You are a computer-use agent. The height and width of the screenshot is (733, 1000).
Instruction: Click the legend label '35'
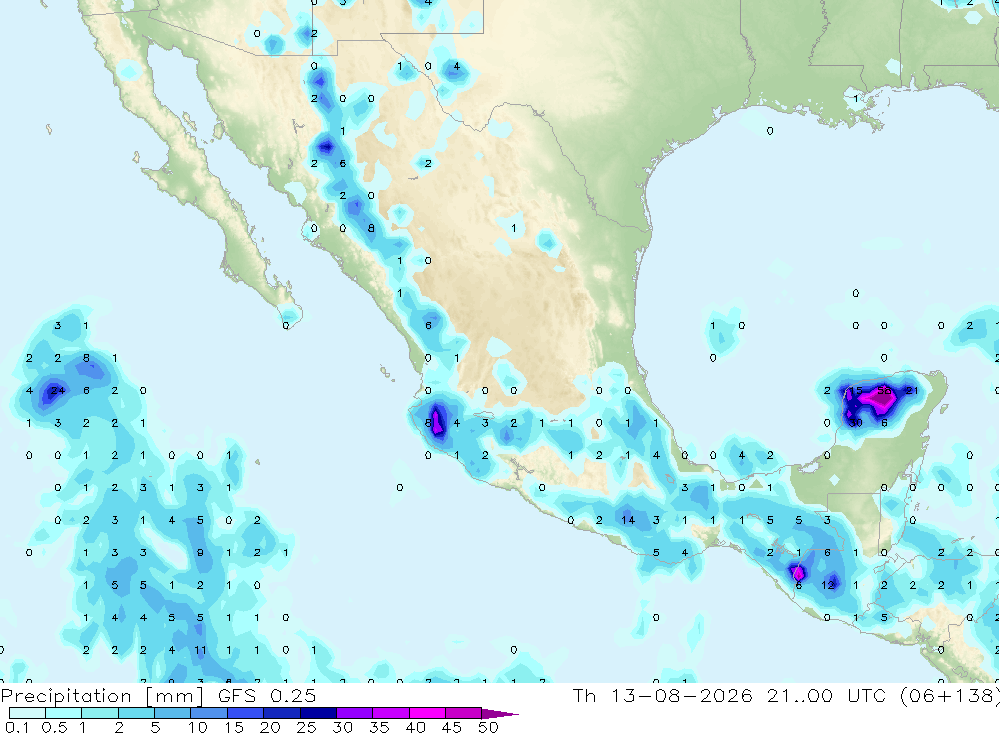pyautogui.click(x=379, y=727)
